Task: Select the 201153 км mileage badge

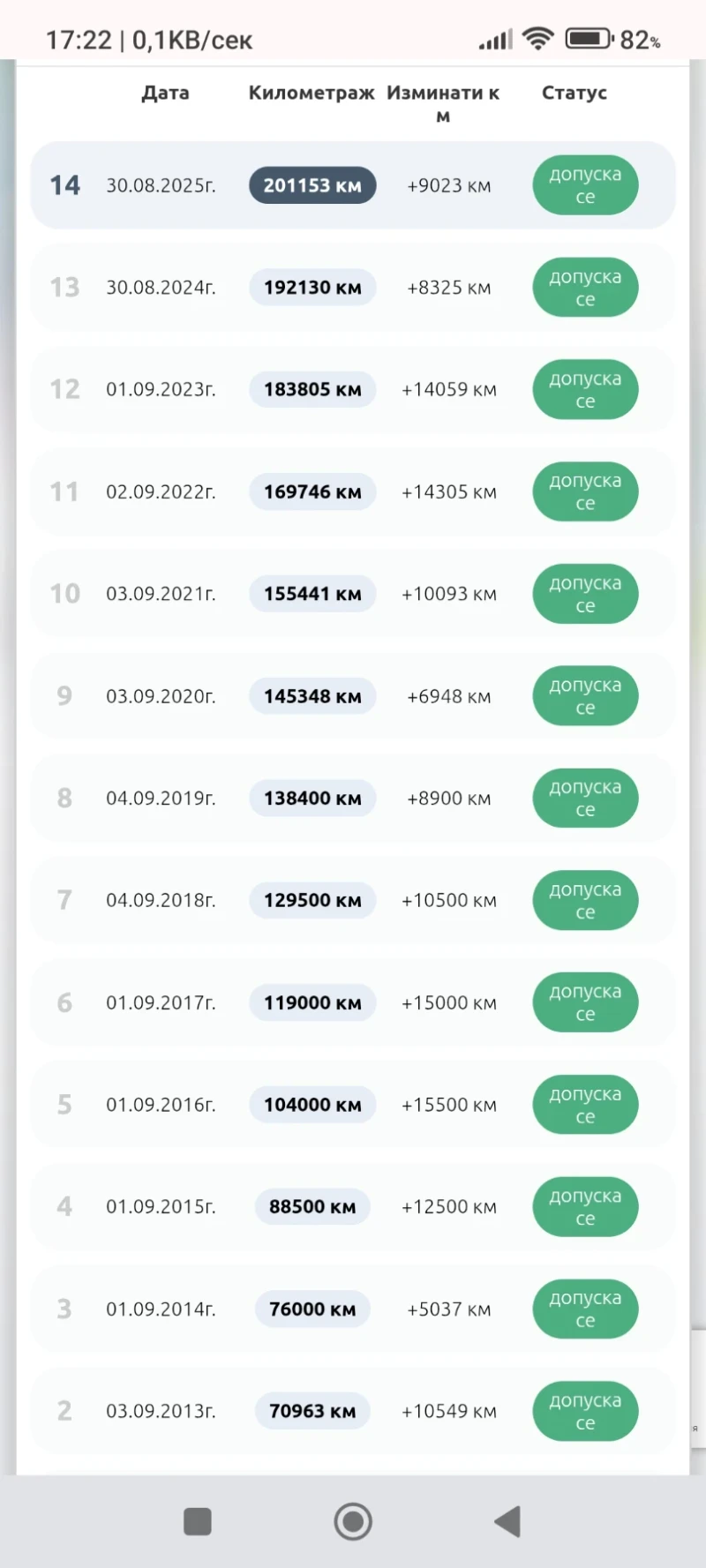Action: (x=312, y=185)
